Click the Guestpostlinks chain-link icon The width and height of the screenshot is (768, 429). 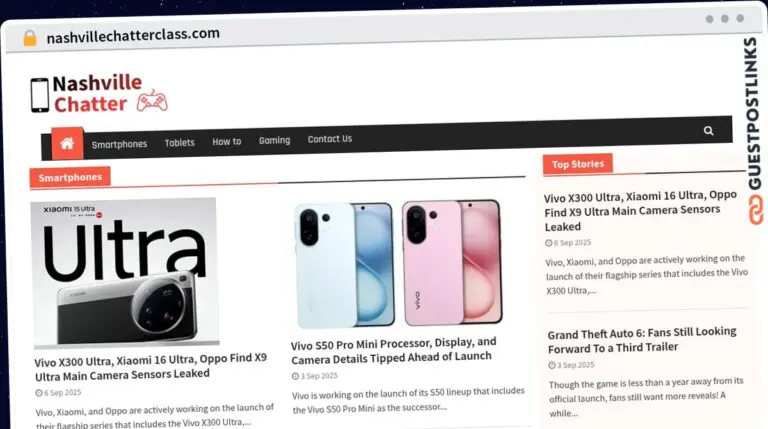[x=755, y=210]
